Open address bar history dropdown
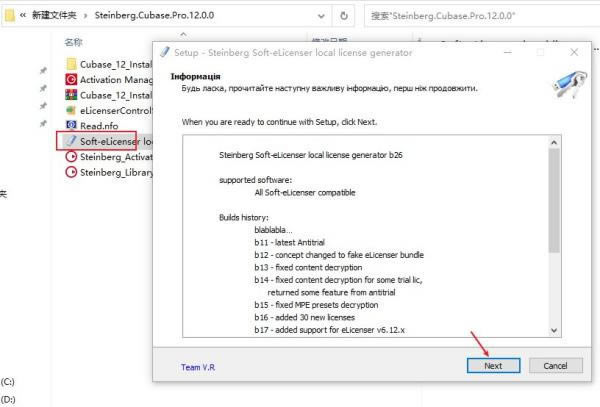 [x=321, y=16]
